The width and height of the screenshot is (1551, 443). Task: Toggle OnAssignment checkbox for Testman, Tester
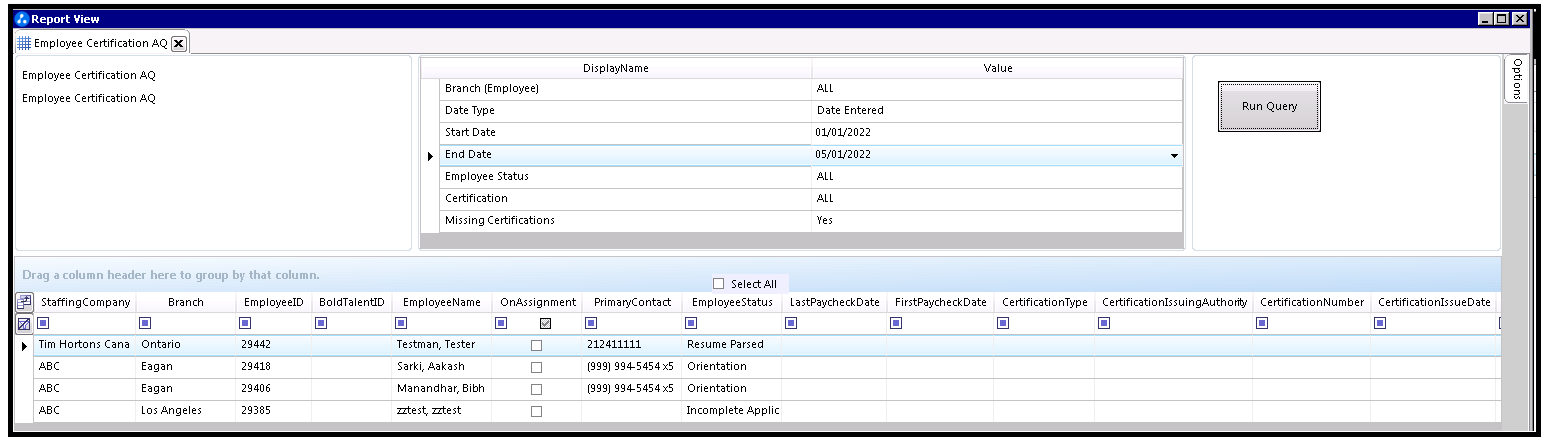coord(537,345)
